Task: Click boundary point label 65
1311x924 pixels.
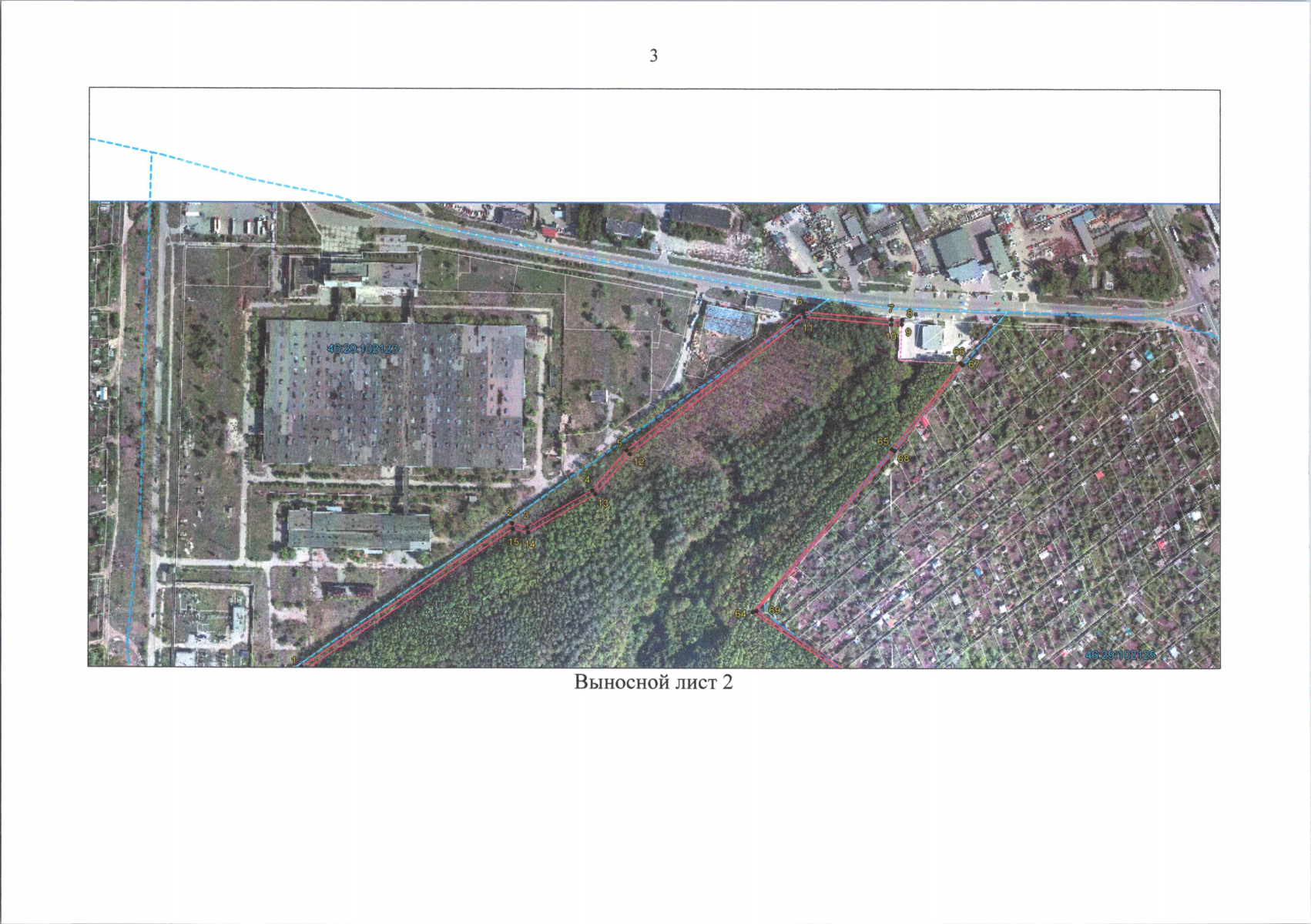Action: pyautogui.click(x=883, y=442)
